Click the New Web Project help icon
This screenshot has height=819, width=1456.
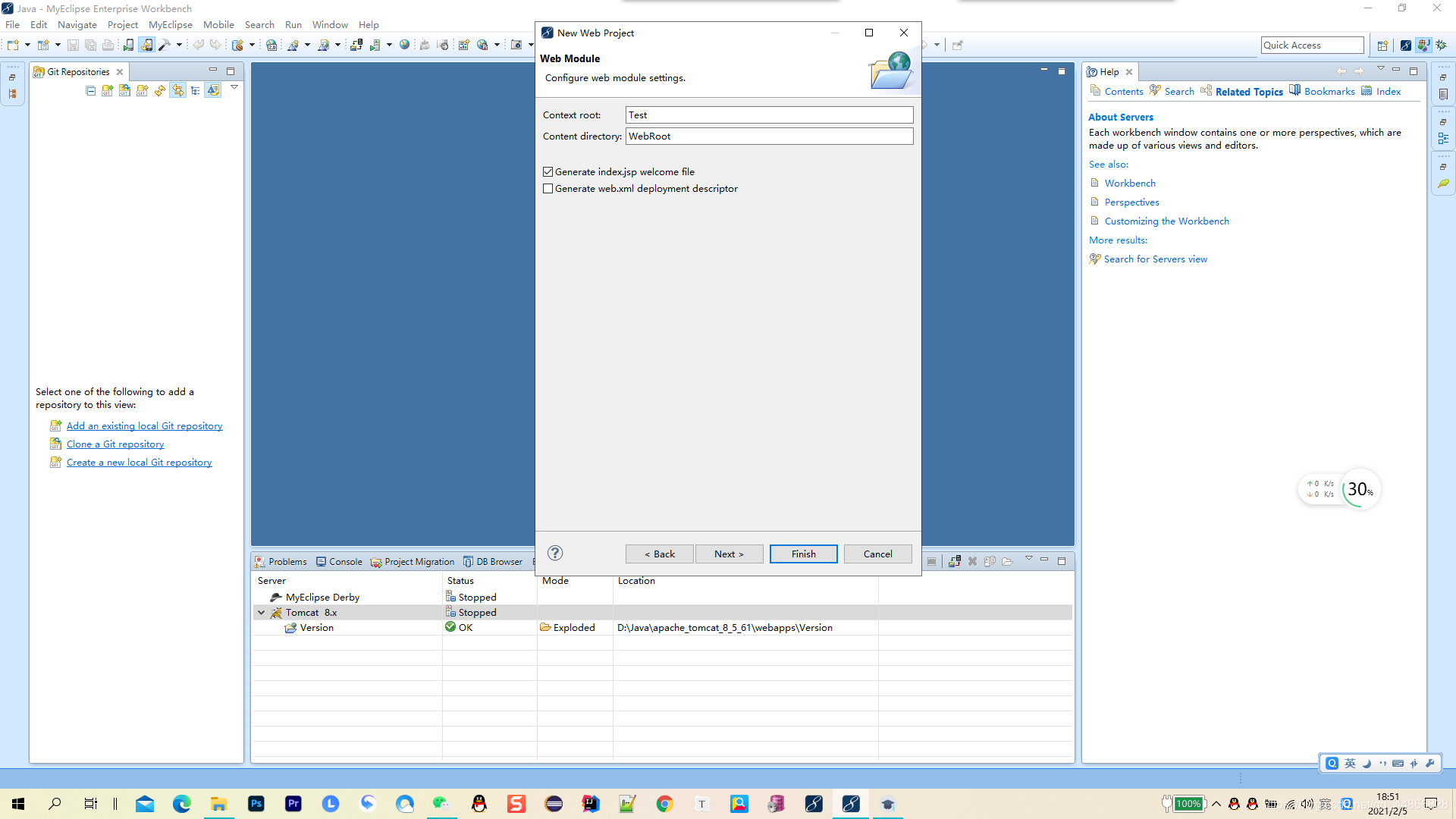tap(555, 553)
